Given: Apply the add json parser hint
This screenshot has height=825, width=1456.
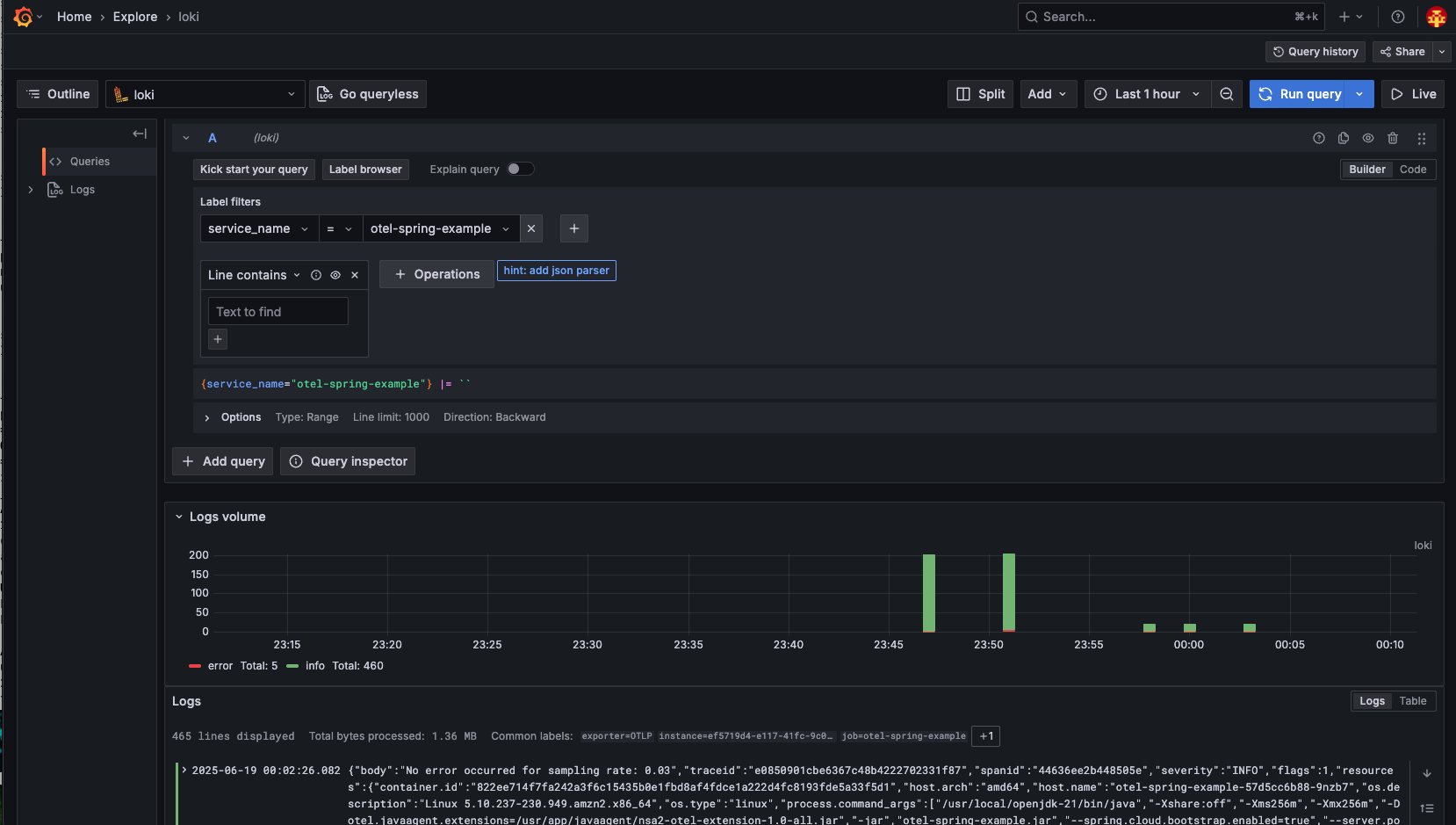Looking at the screenshot, I should (557, 271).
